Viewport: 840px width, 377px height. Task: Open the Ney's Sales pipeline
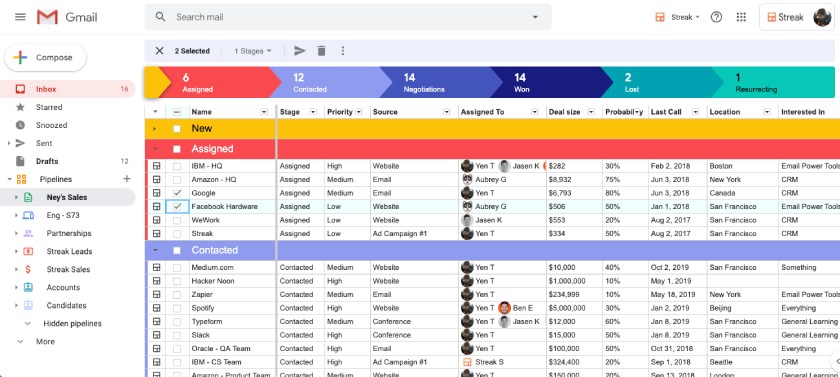pos(68,197)
